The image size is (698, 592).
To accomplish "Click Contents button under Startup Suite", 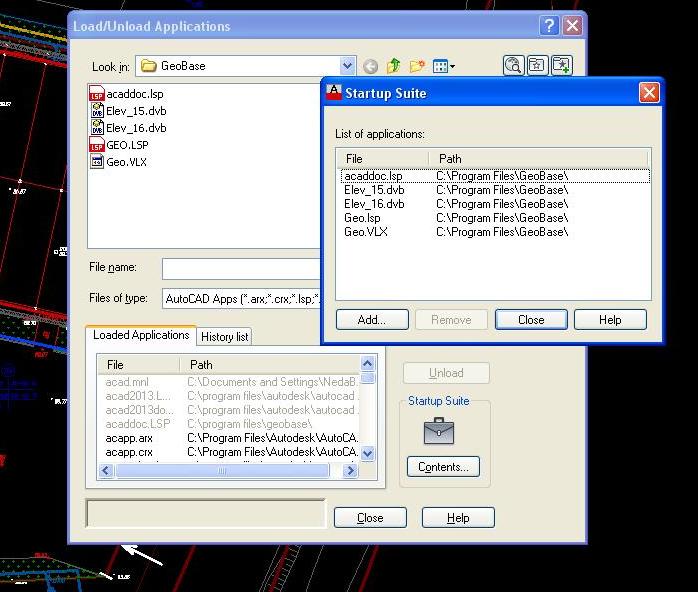I will pos(443,467).
